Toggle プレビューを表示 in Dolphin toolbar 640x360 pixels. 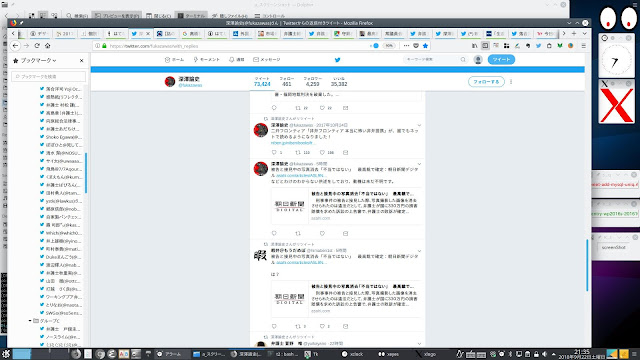(x=117, y=16)
